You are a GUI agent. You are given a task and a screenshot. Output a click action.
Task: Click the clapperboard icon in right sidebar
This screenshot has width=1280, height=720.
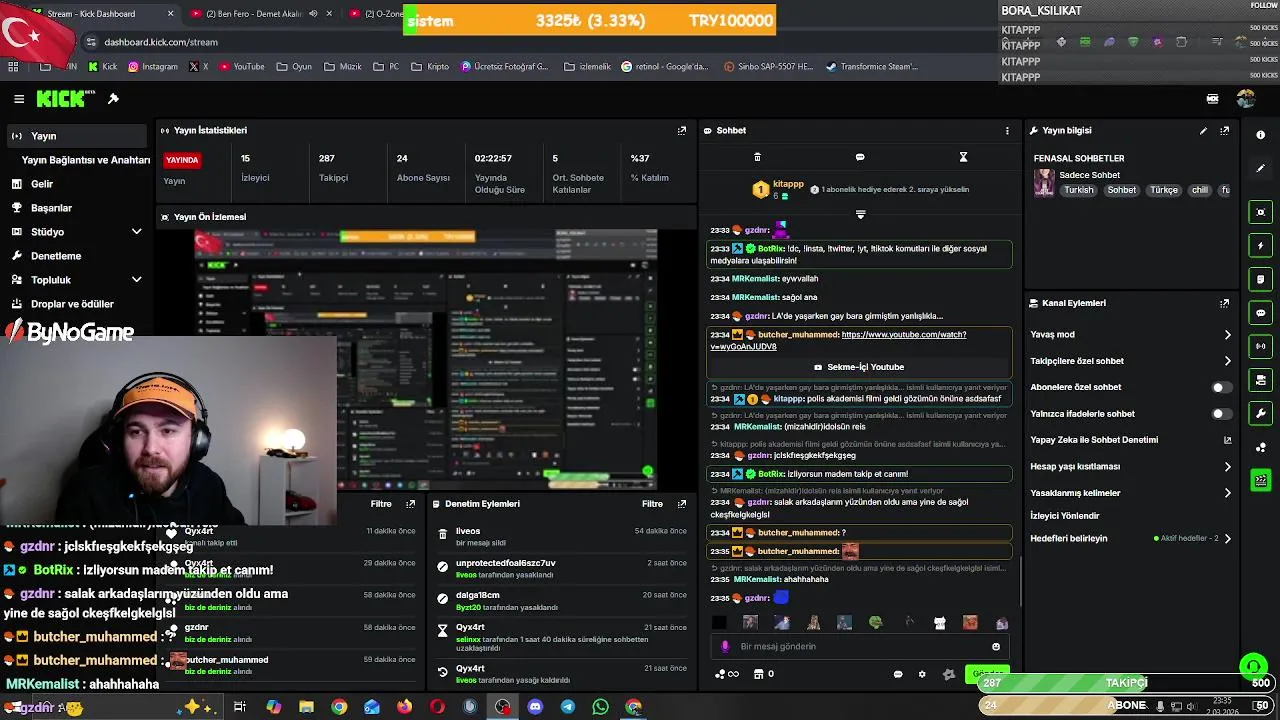point(1260,481)
